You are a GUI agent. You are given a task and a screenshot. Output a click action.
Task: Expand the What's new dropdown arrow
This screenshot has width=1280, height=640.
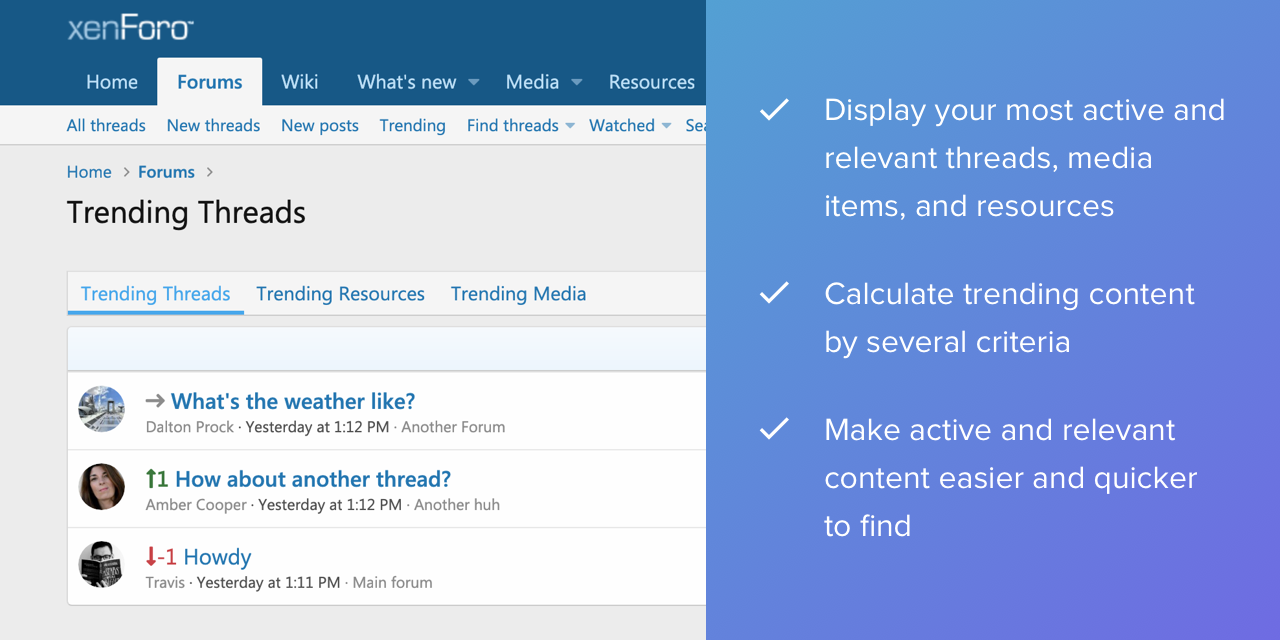(474, 83)
